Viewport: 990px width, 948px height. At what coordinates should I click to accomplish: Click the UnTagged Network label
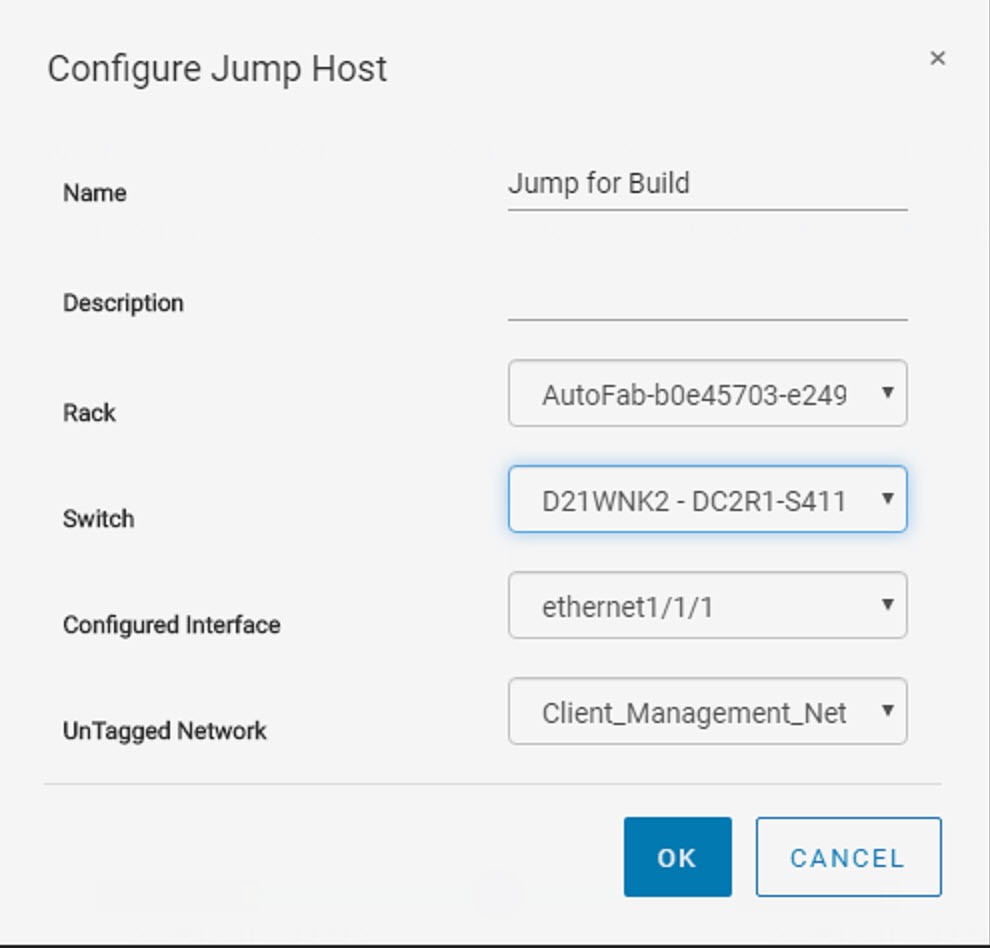point(165,731)
